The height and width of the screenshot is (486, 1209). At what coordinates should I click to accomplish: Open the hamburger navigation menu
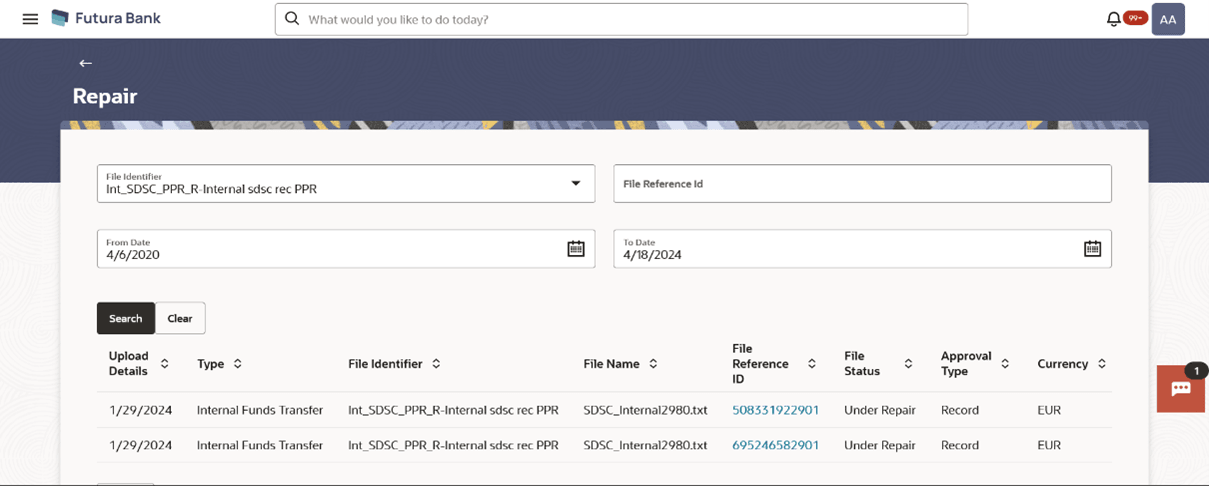30,19
